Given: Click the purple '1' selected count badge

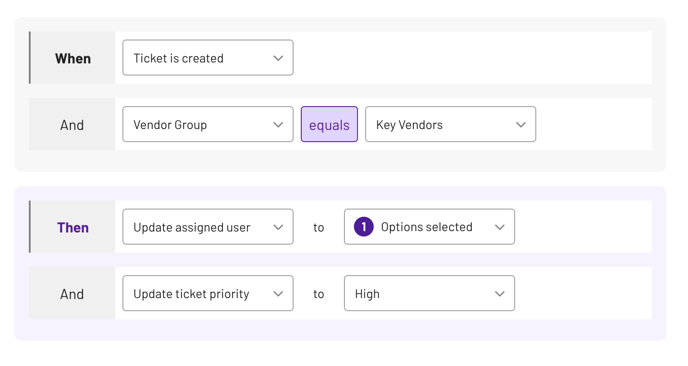Looking at the screenshot, I should (363, 227).
